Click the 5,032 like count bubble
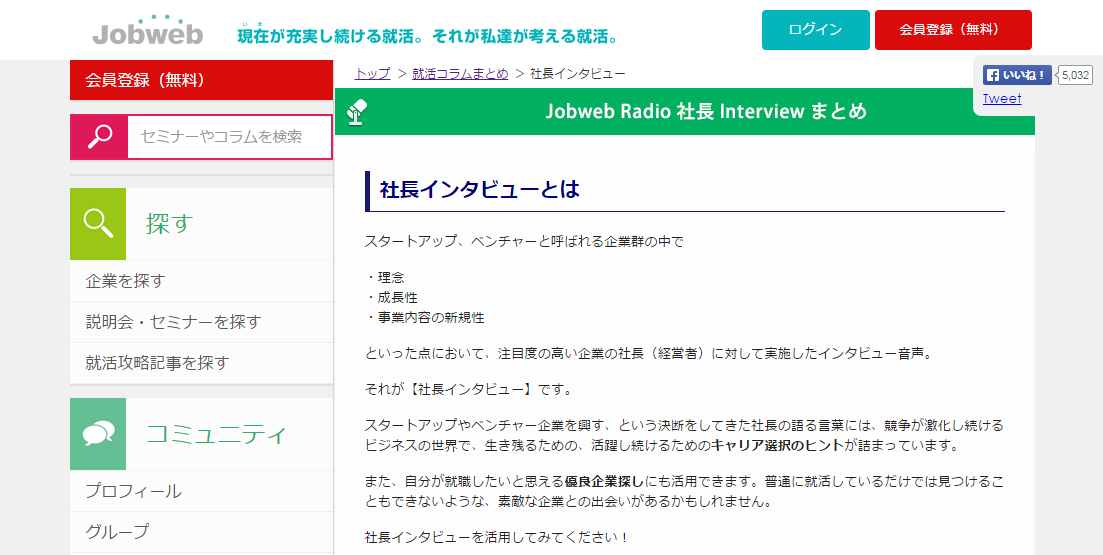 (1075, 75)
